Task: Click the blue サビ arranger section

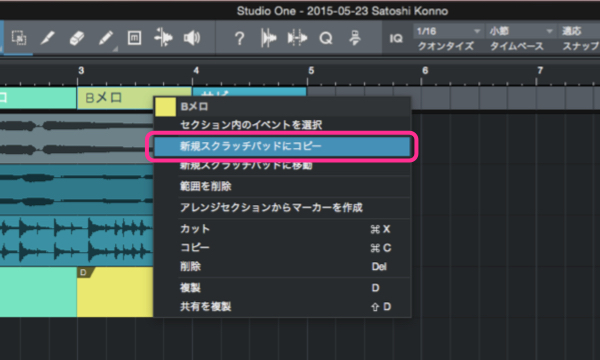Action: pyautogui.click(x=249, y=92)
